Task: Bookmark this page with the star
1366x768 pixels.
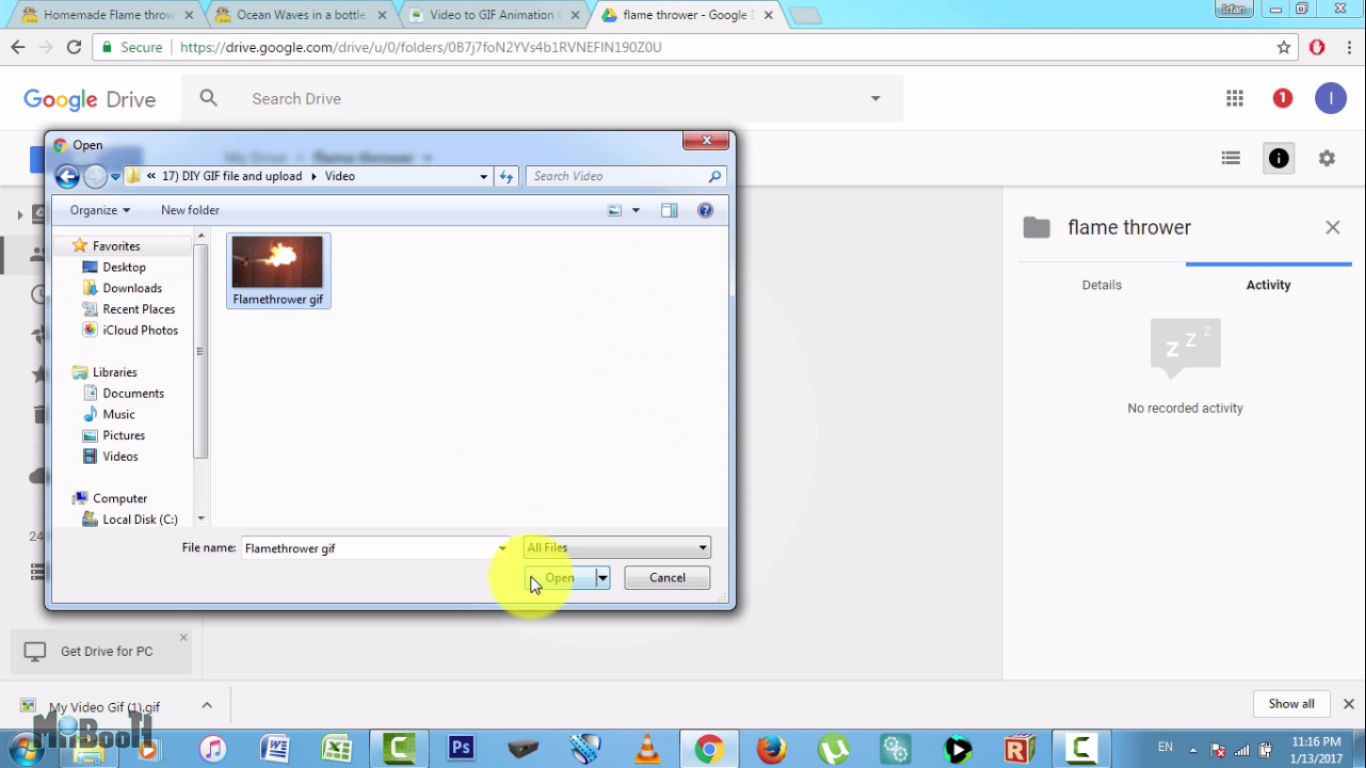Action: [x=1284, y=47]
